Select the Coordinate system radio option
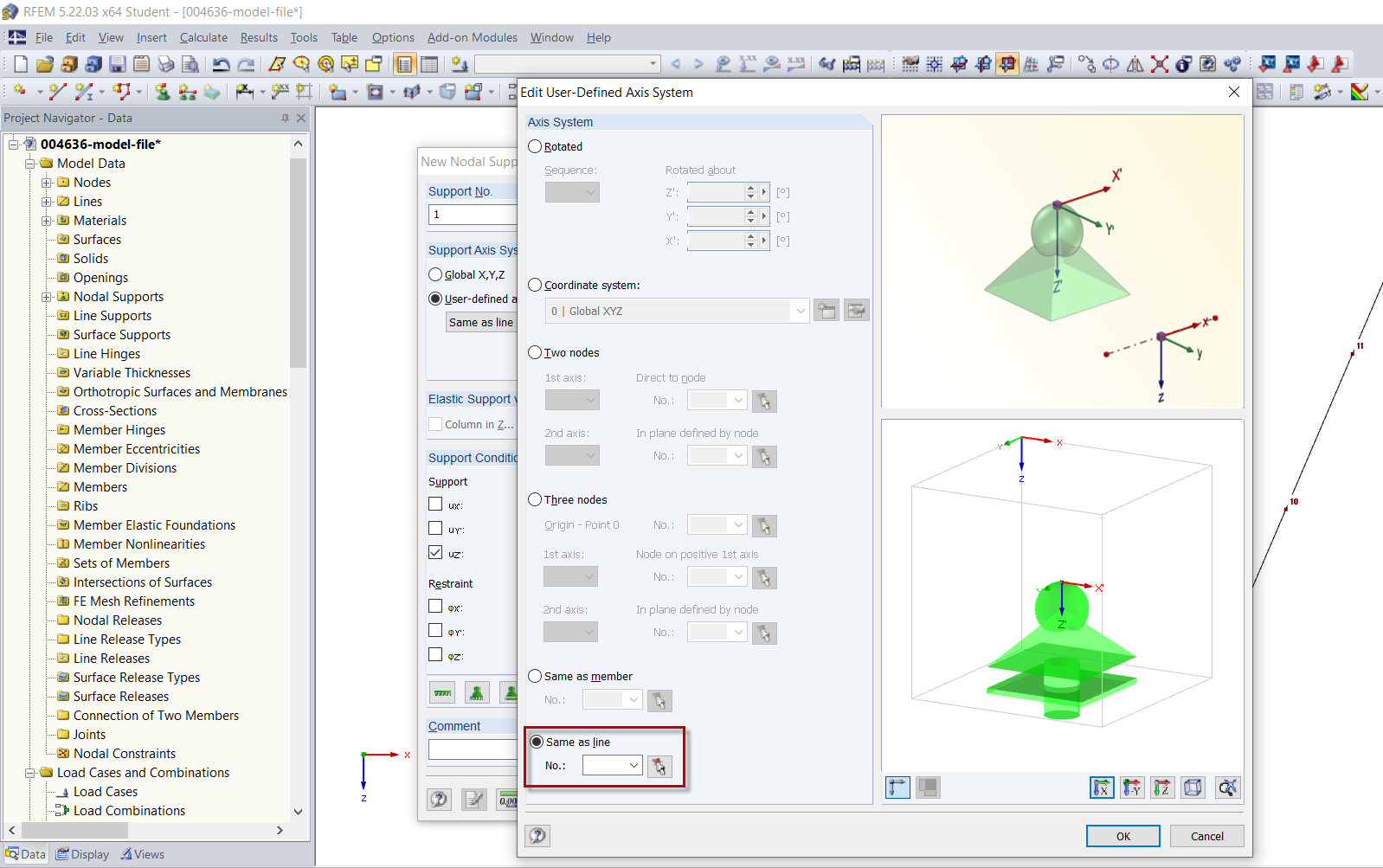Screen dimensions: 1383x868 pyautogui.click(x=535, y=285)
